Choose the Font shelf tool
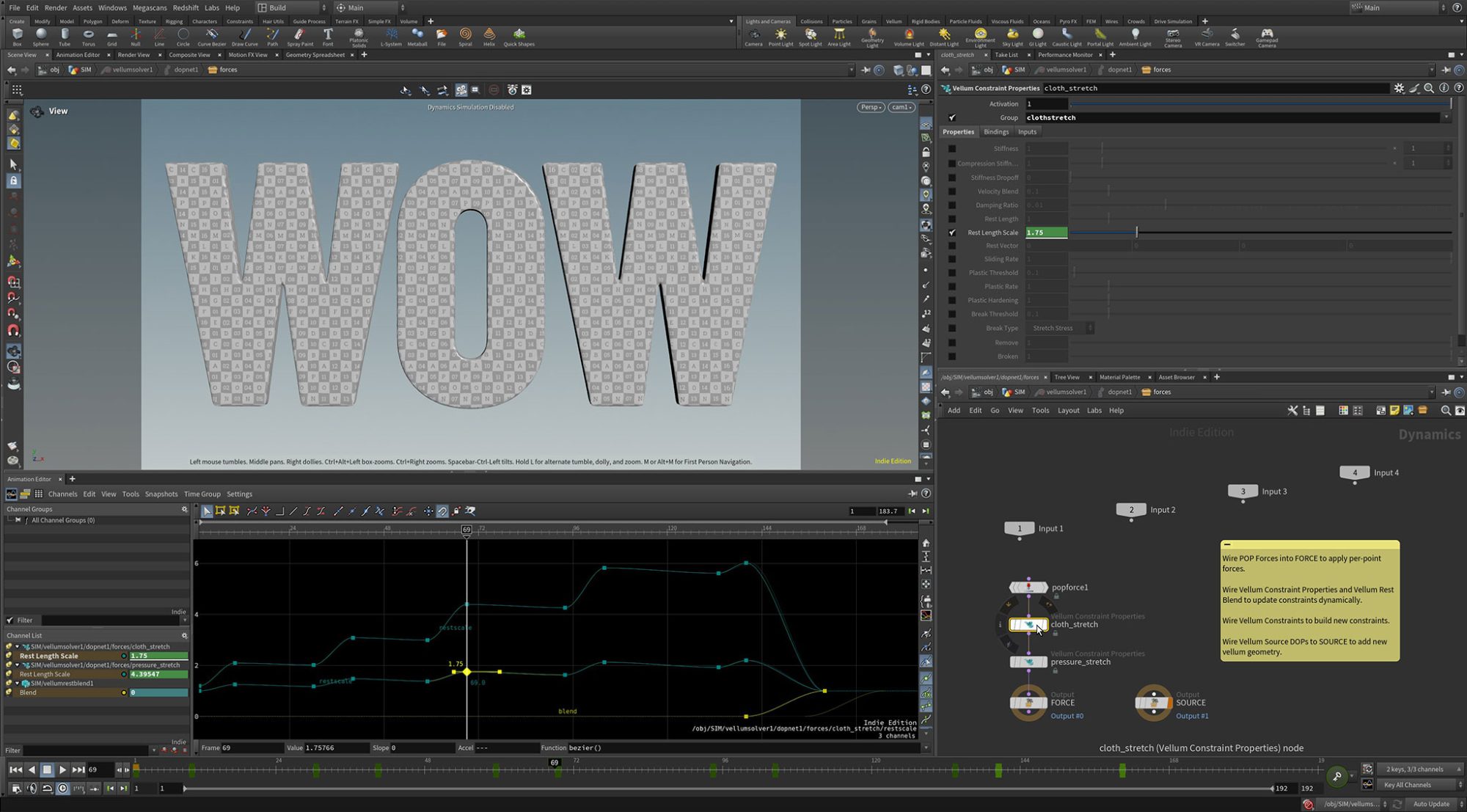 328,37
